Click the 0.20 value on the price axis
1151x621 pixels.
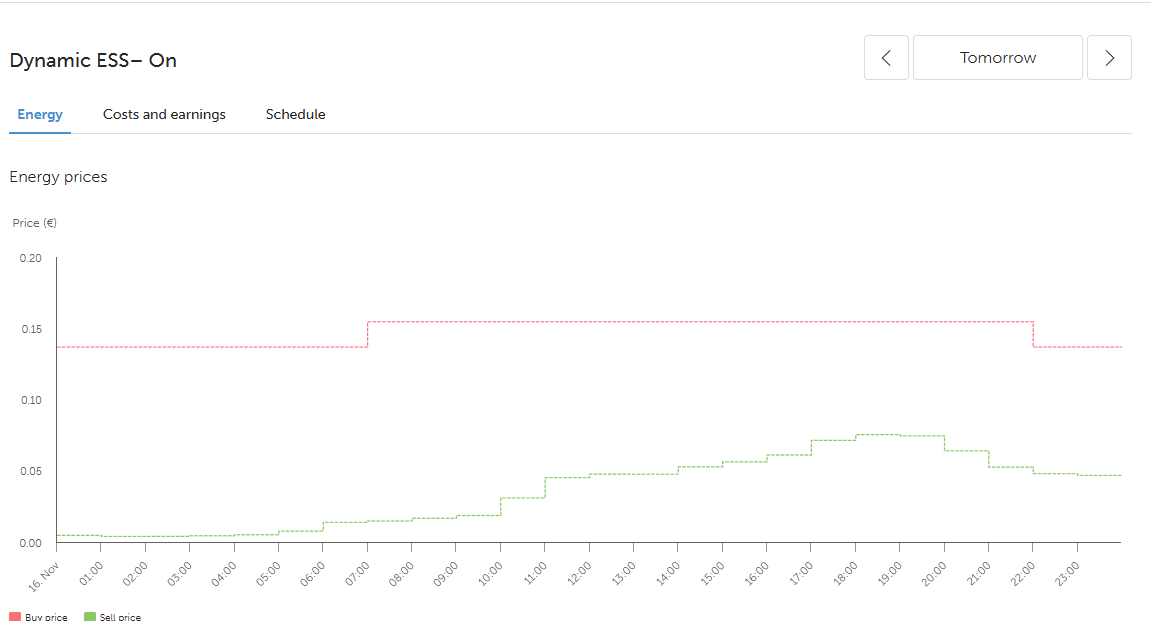pos(30,258)
